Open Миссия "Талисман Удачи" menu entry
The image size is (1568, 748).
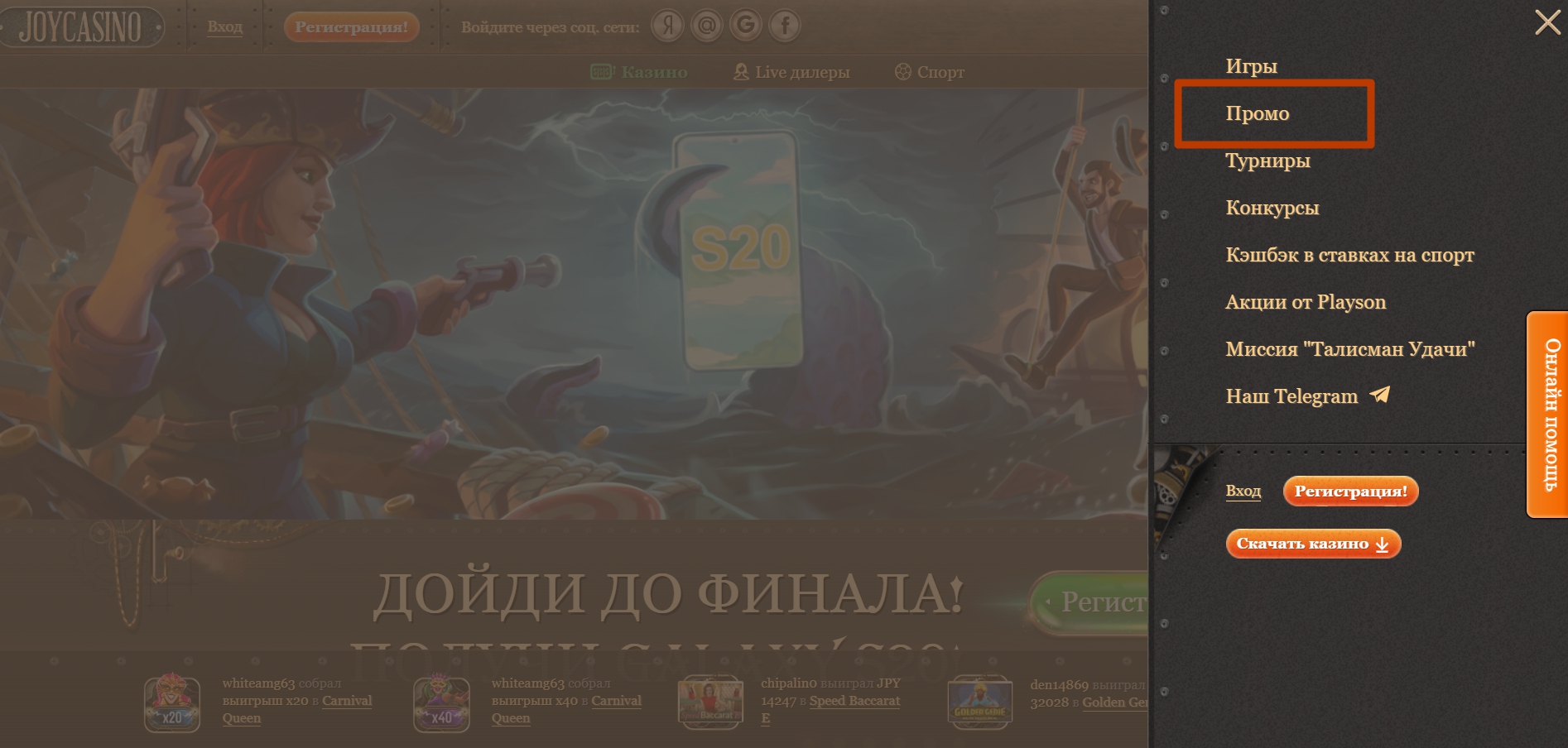coord(1350,349)
